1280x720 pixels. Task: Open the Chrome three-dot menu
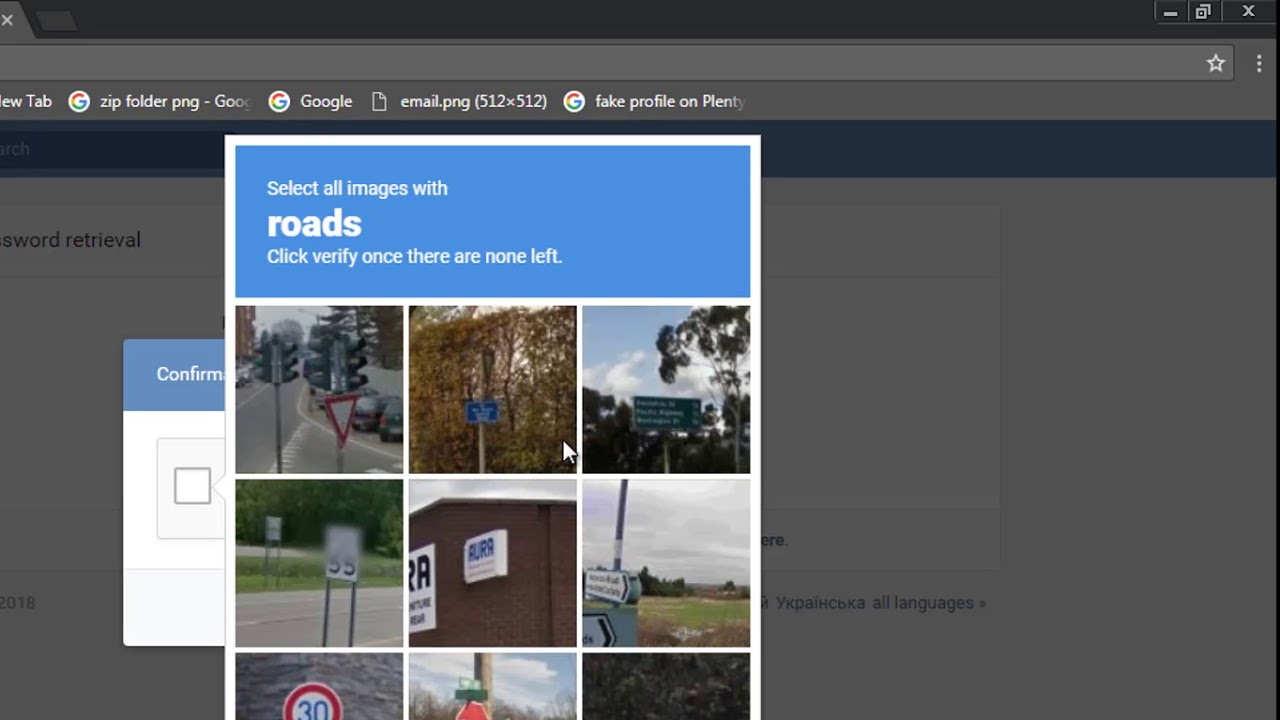point(1258,63)
